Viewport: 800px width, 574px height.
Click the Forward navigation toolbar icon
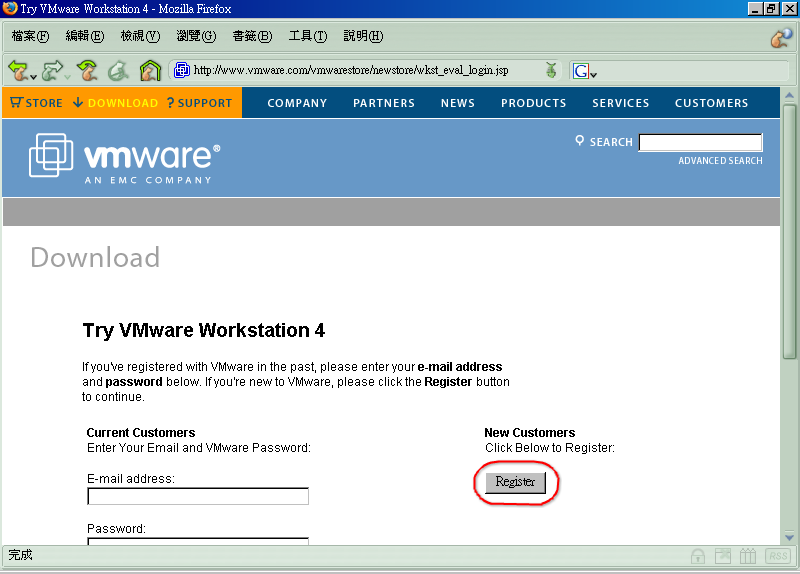click(x=52, y=70)
